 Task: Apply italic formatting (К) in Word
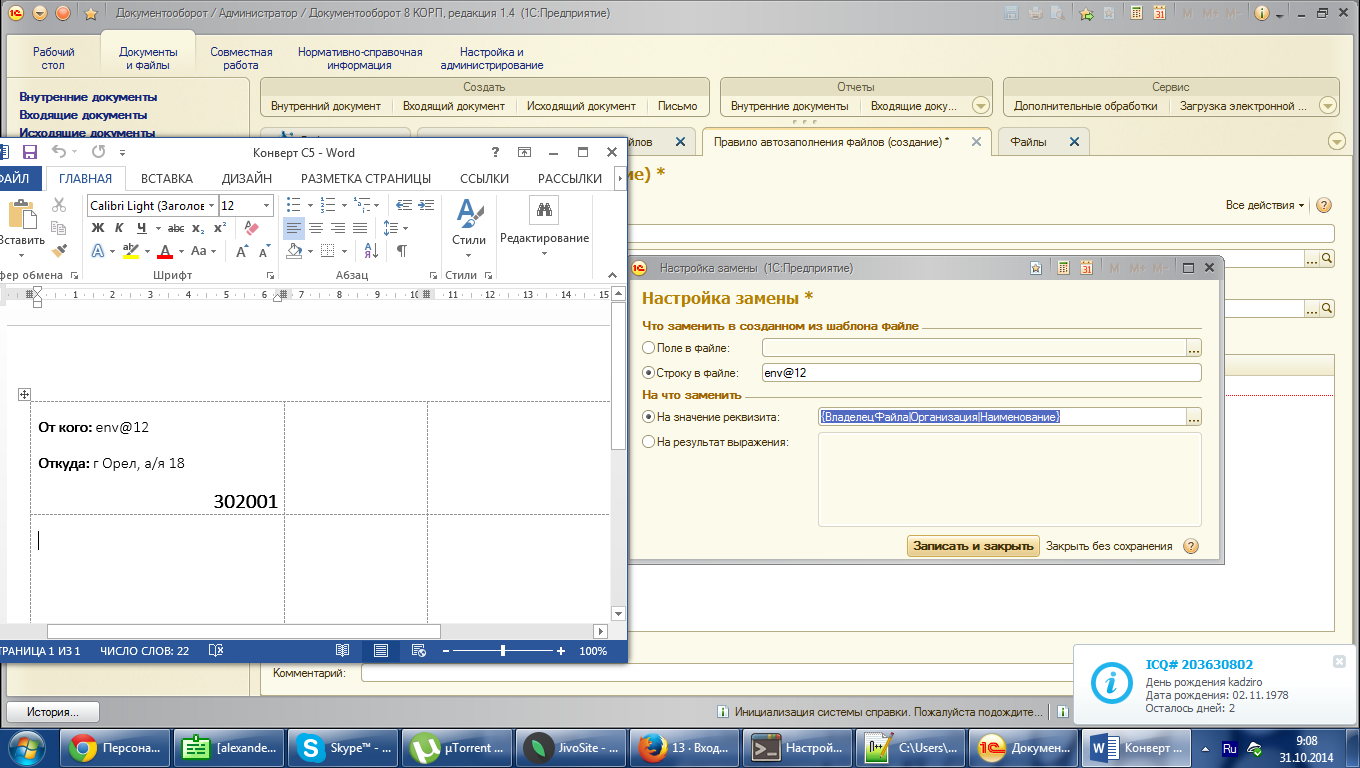[x=118, y=228]
